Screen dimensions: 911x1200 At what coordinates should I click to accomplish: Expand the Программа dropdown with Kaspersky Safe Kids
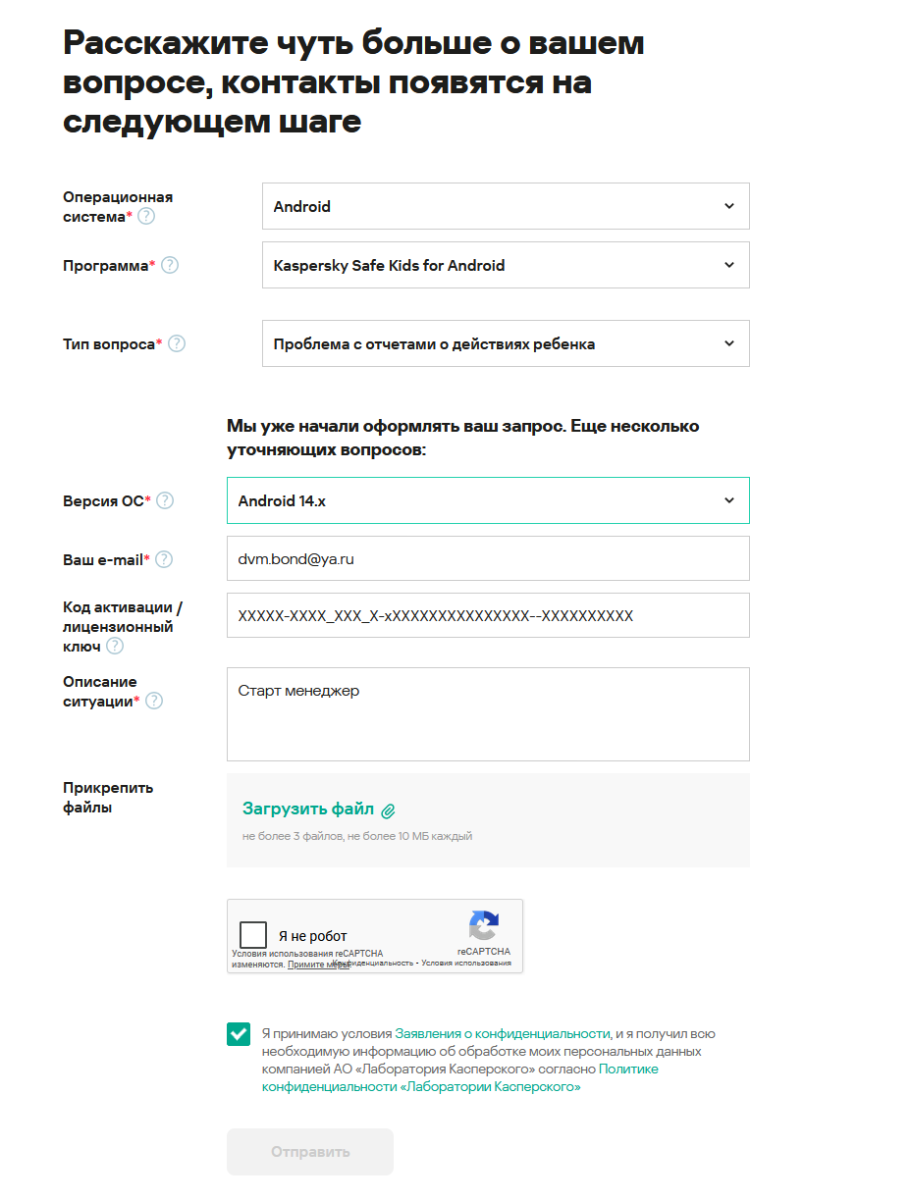coord(505,265)
